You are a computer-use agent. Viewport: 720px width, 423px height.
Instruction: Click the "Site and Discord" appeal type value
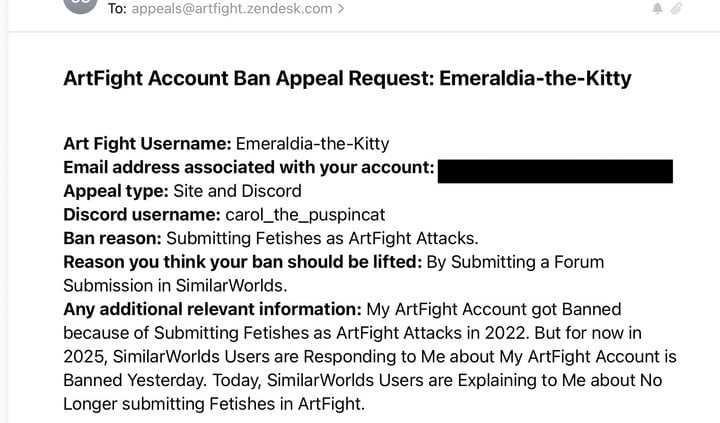click(237, 191)
